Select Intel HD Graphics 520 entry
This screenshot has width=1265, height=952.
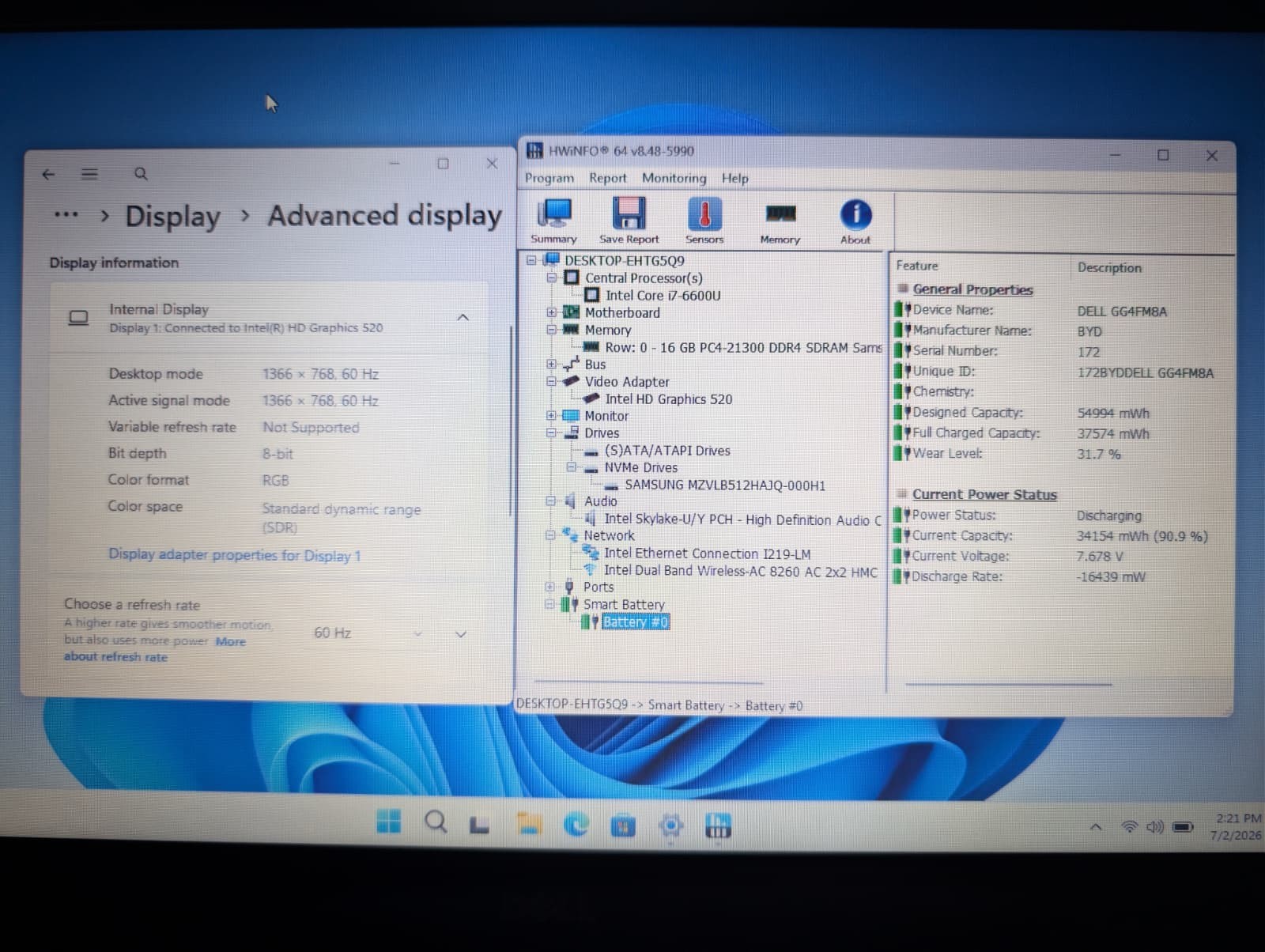pyautogui.click(x=668, y=399)
